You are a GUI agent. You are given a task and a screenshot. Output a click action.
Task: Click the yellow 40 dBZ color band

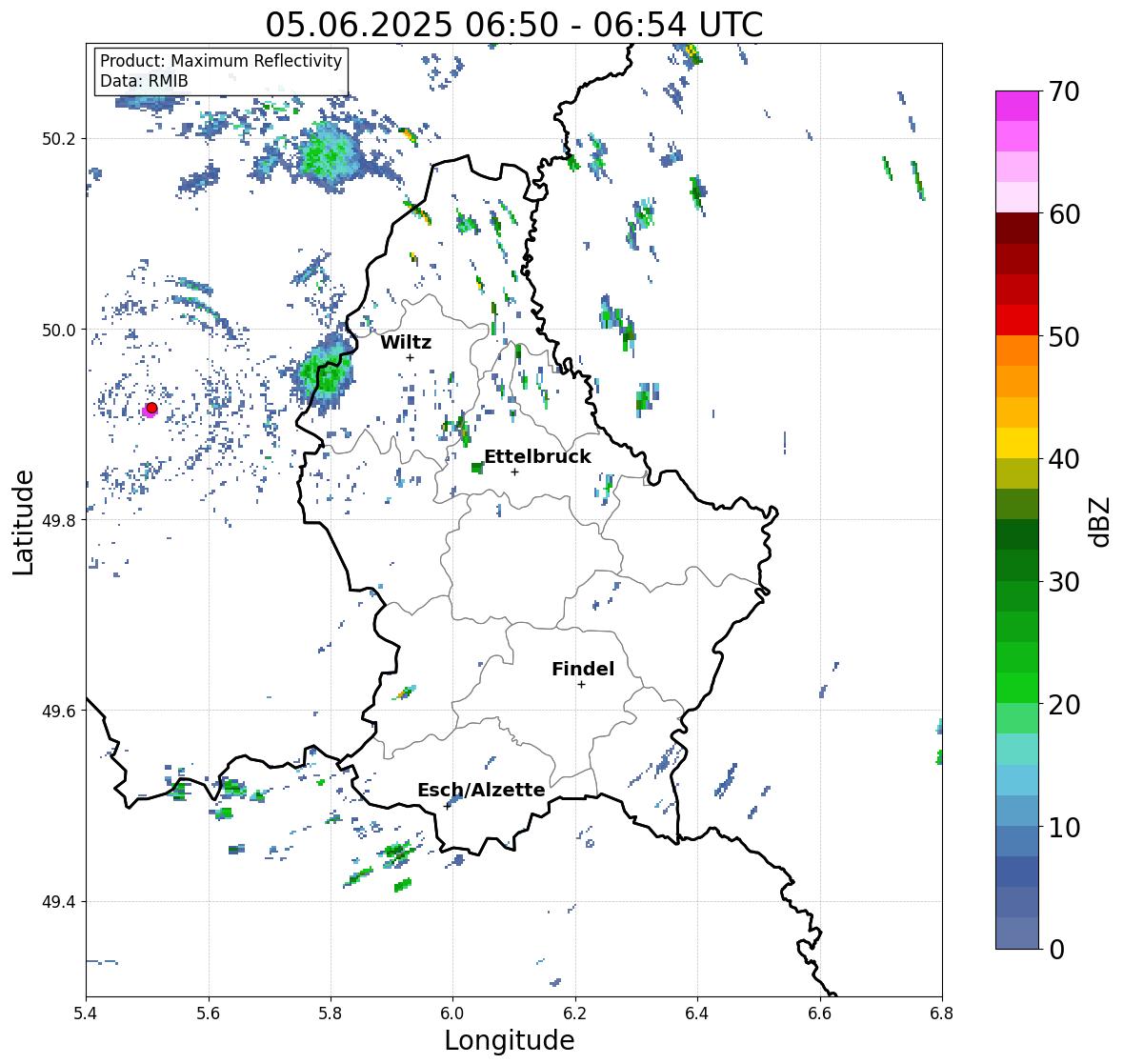[x=1017, y=443]
